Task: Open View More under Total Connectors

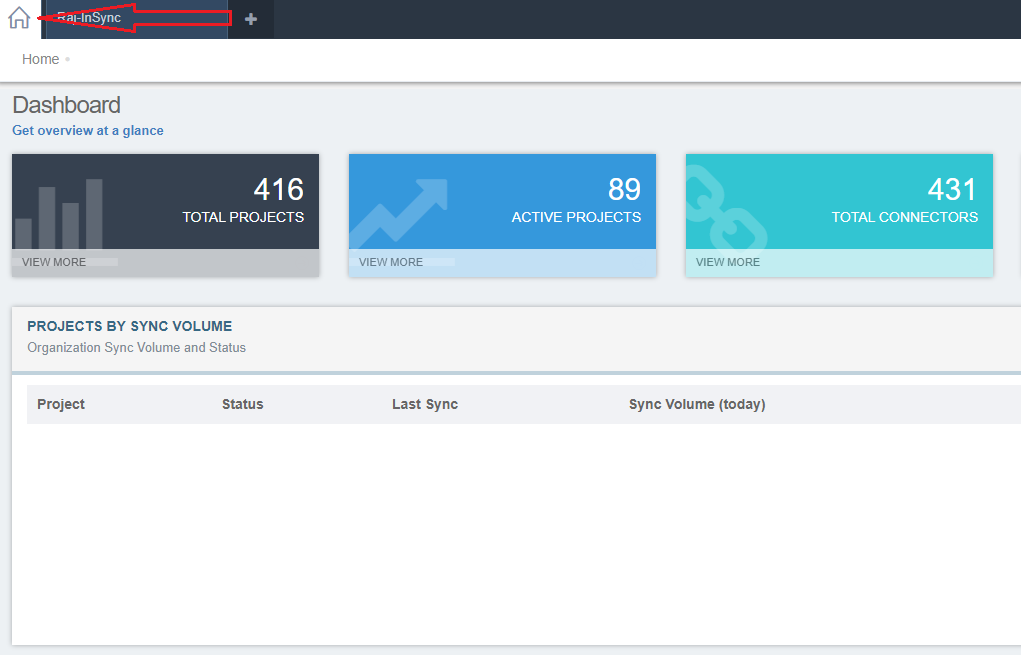Action: pos(728,262)
